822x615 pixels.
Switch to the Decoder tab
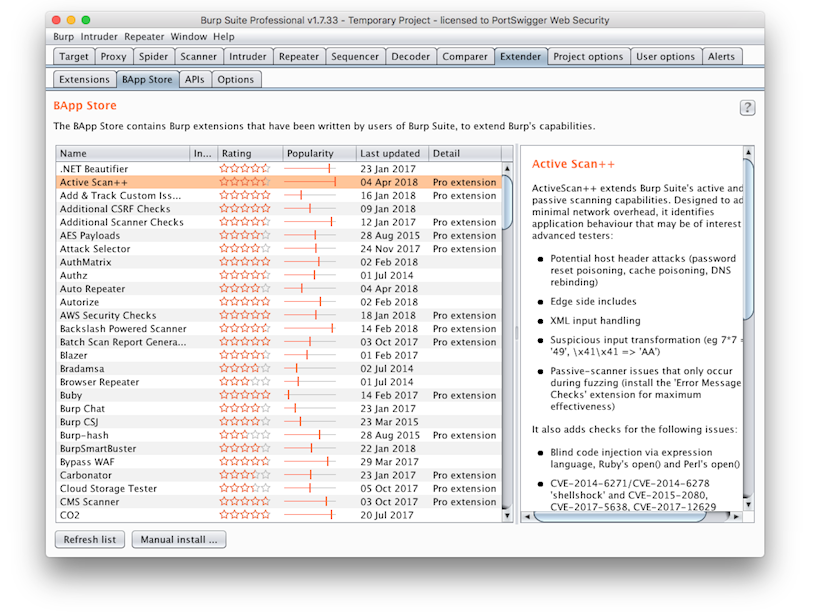tap(410, 57)
